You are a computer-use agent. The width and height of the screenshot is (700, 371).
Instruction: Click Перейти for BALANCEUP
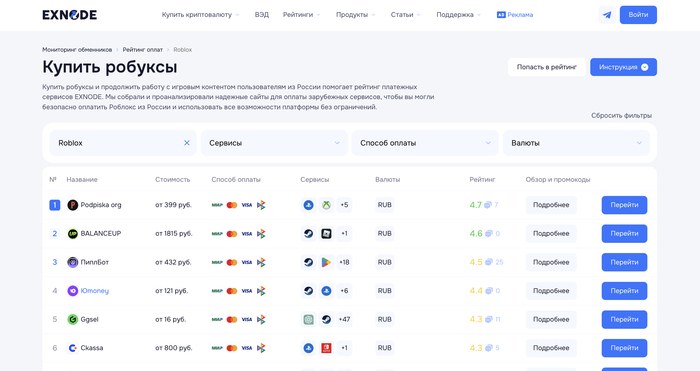[x=624, y=233]
